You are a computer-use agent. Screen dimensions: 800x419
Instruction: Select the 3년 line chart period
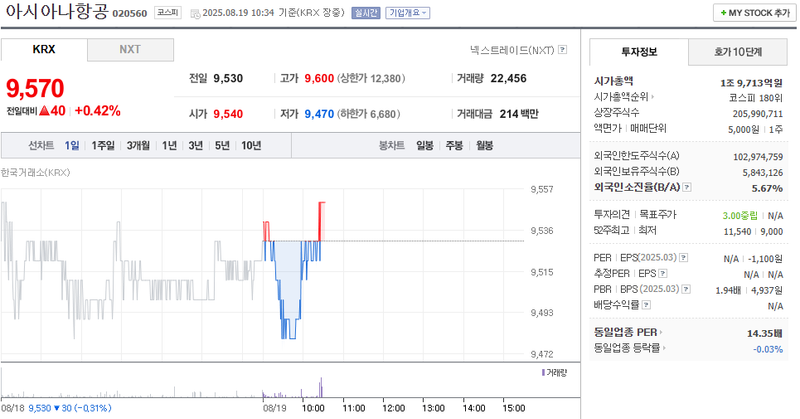coord(196,146)
